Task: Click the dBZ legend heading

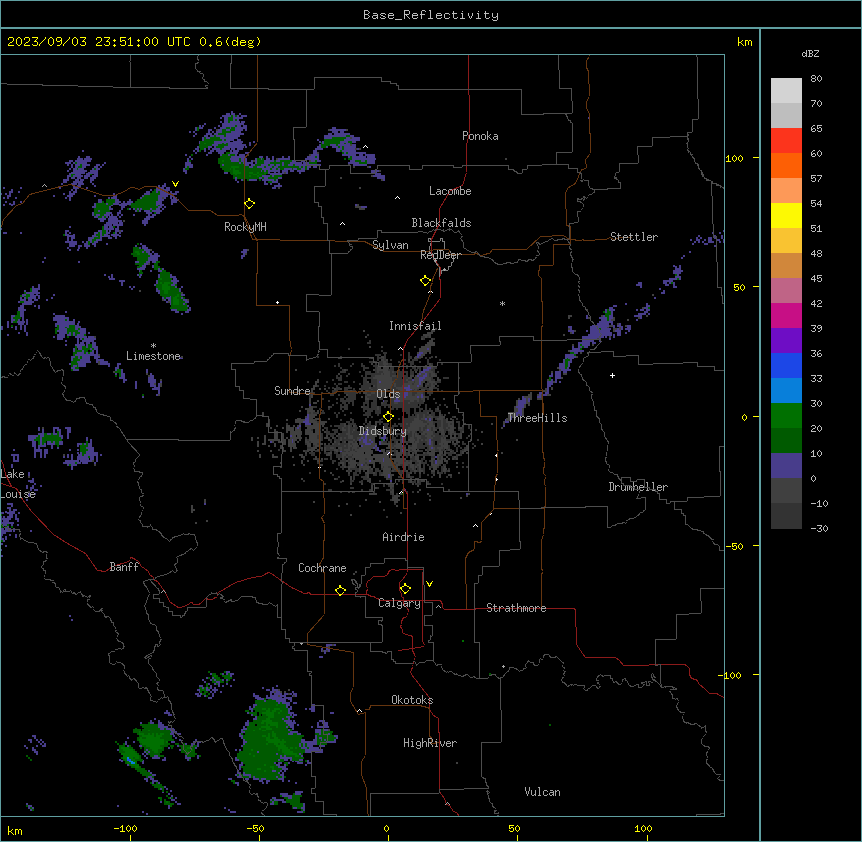Action: pyautogui.click(x=810, y=53)
